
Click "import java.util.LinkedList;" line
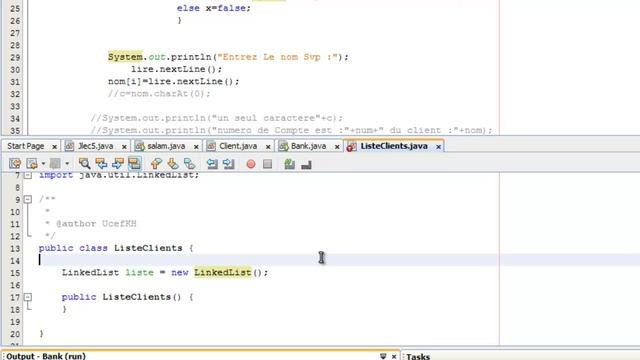point(119,175)
